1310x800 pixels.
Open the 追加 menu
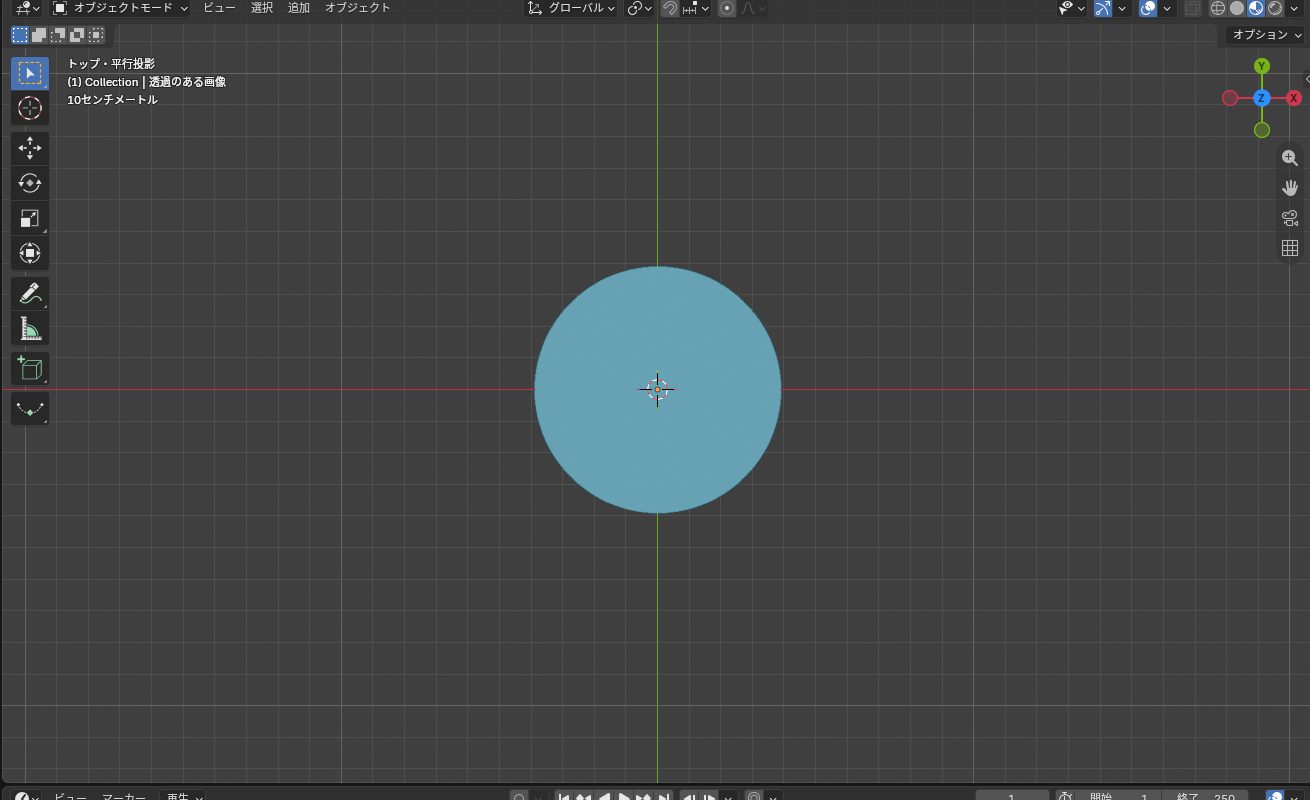click(299, 8)
